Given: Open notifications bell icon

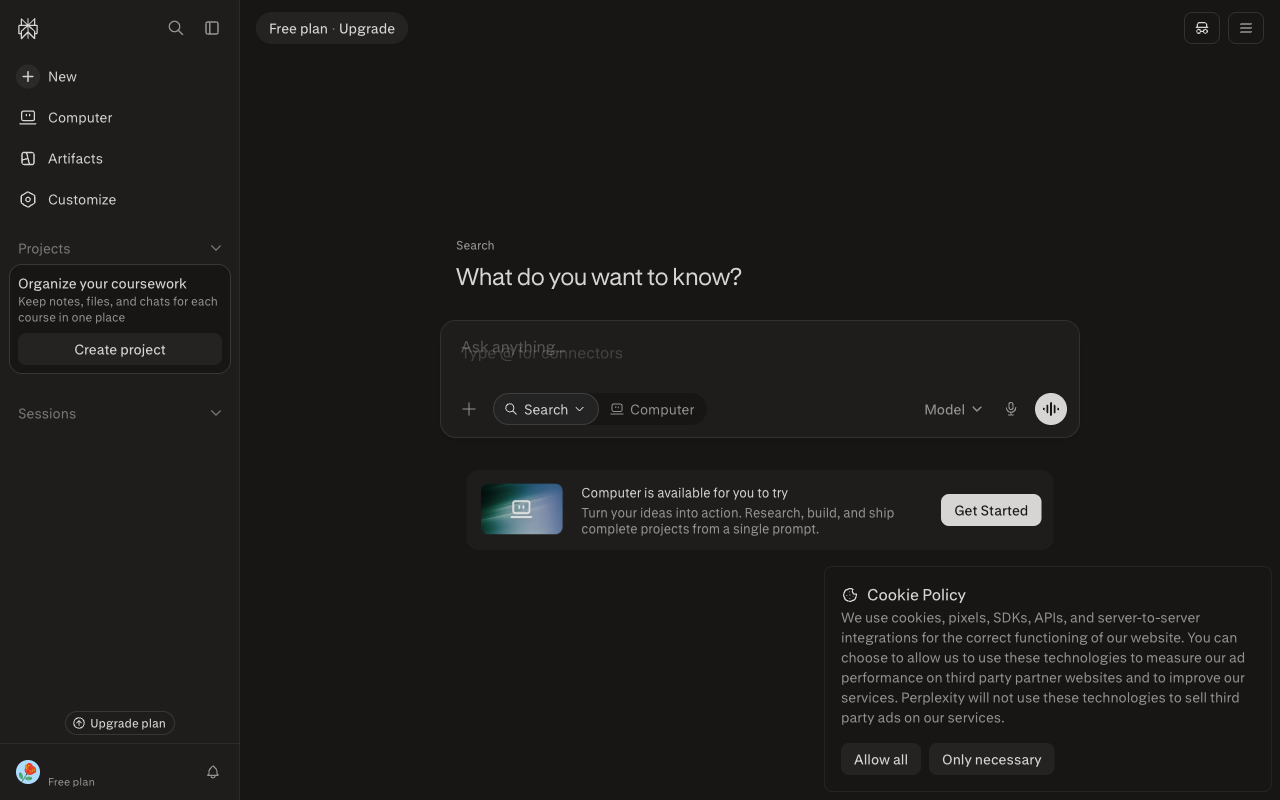Looking at the screenshot, I should 213,772.
